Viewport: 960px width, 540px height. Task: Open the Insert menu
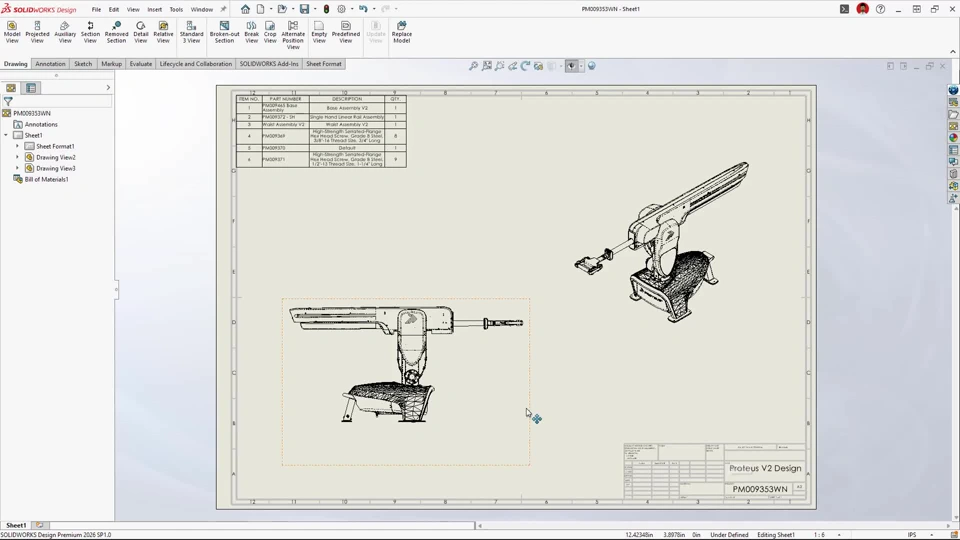click(154, 9)
